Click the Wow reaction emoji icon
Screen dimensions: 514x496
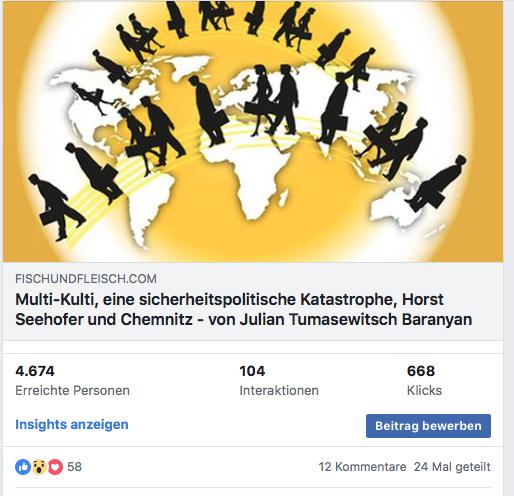pyautogui.click(x=39, y=467)
